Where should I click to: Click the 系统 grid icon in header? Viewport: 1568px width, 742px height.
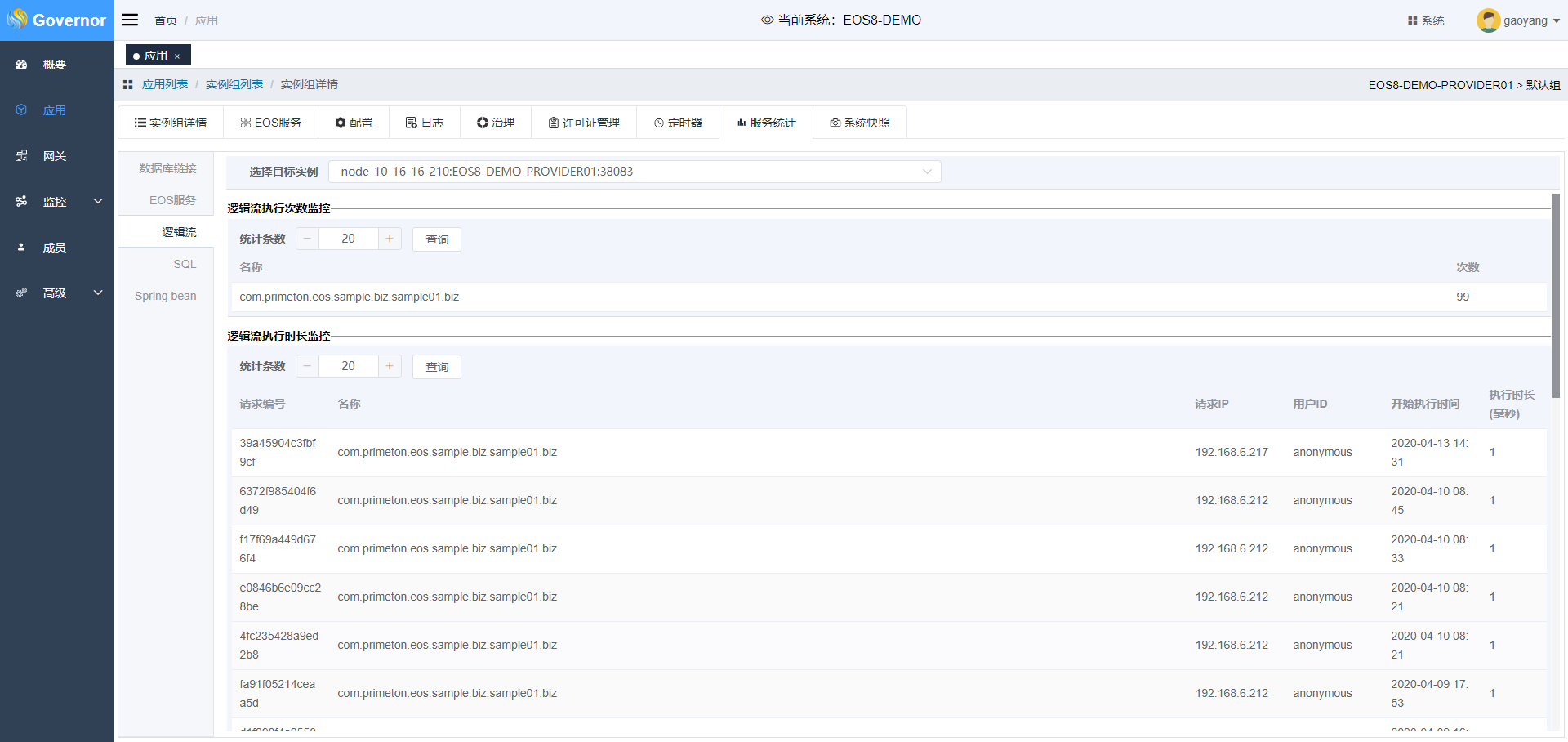(x=1412, y=20)
